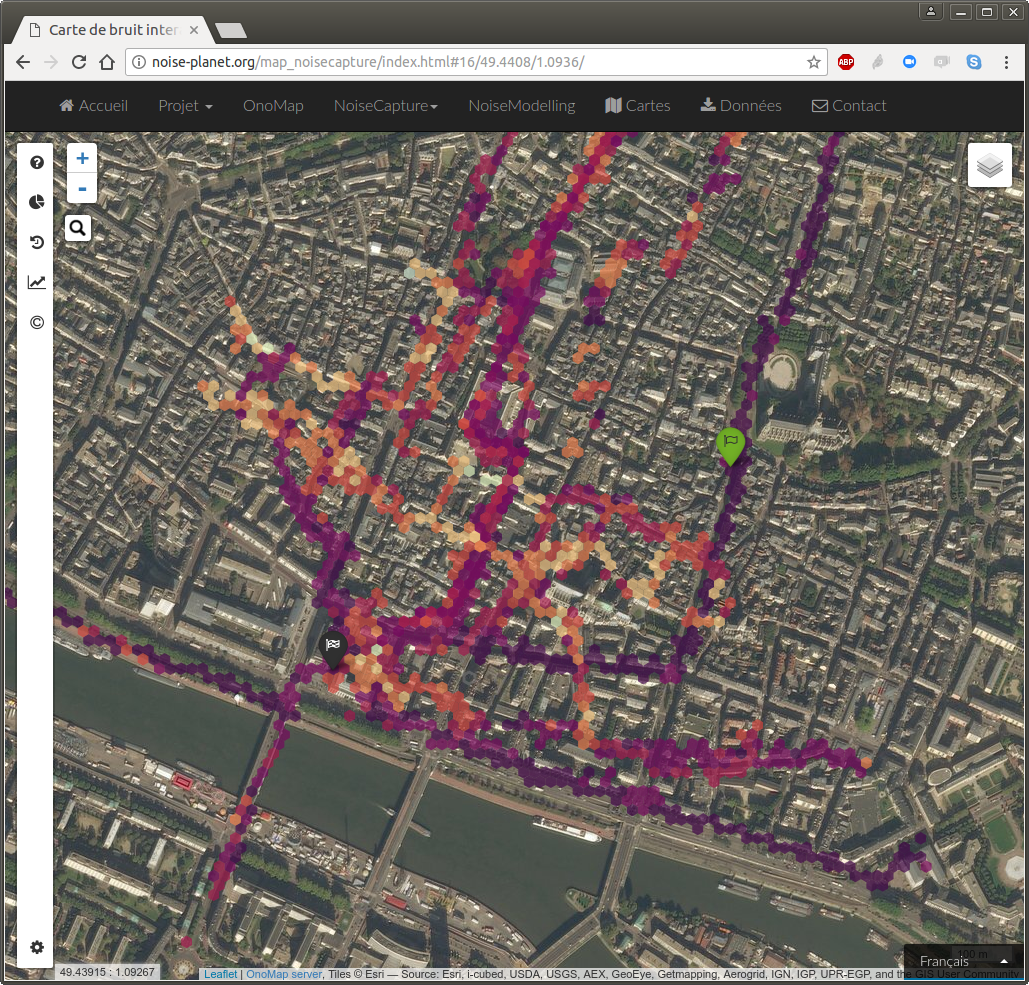Open the map search magnifier
This screenshot has height=985, width=1029.
click(x=77, y=228)
